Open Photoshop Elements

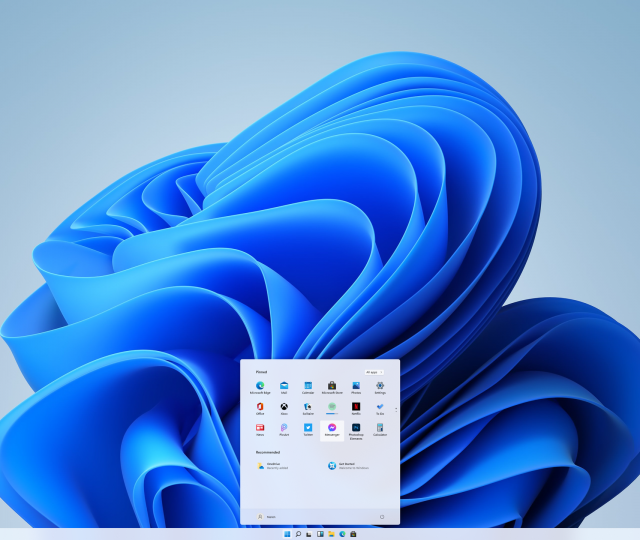point(356,428)
